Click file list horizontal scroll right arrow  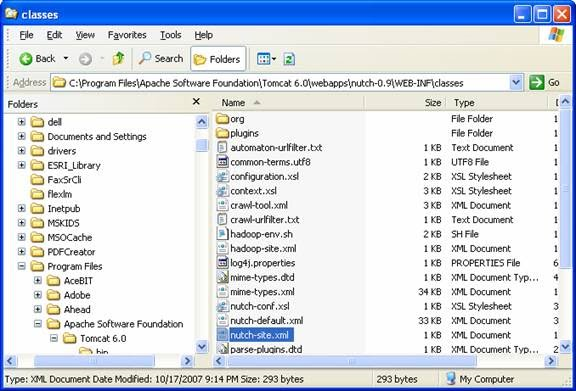click(x=551, y=361)
